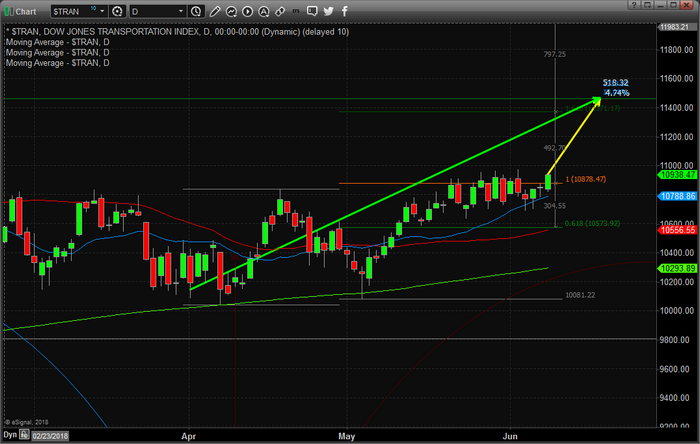Click the 10938.47 current price marker
The height and width of the screenshot is (444, 700).
pyautogui.click(x=676, y=174)
